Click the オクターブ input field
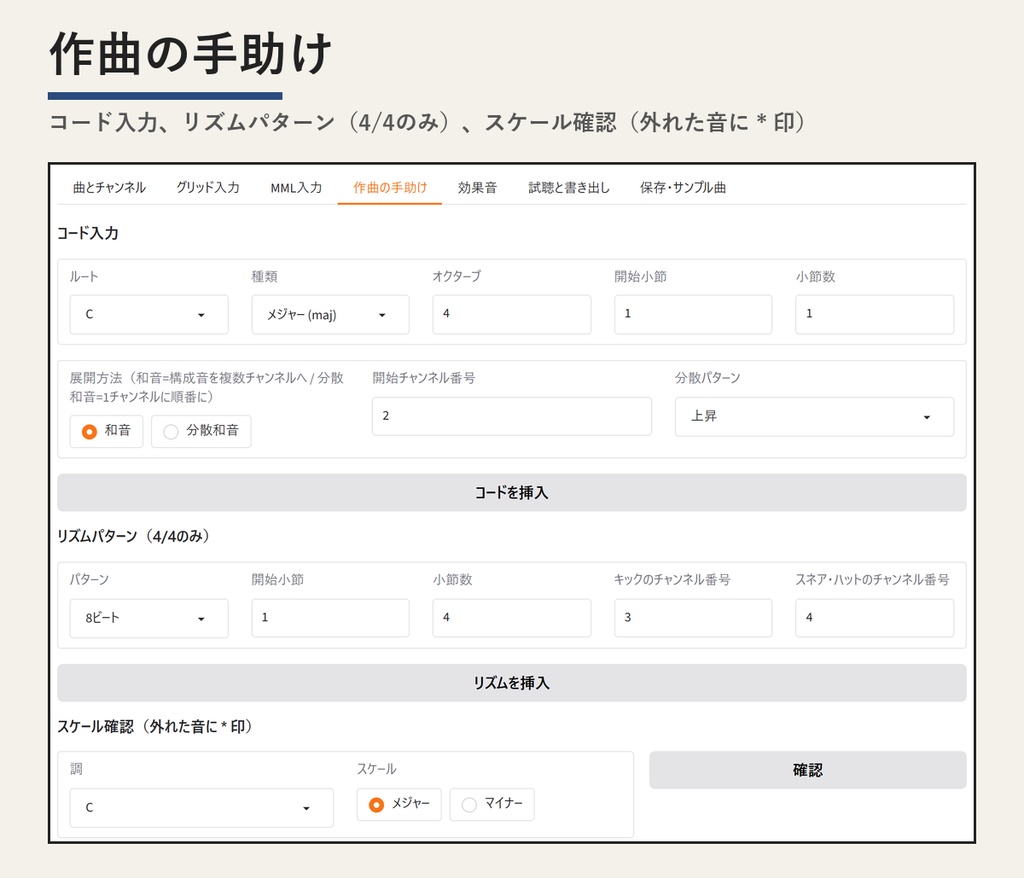The height and width of the screenshot is (878, 1024). click(512, 314)
